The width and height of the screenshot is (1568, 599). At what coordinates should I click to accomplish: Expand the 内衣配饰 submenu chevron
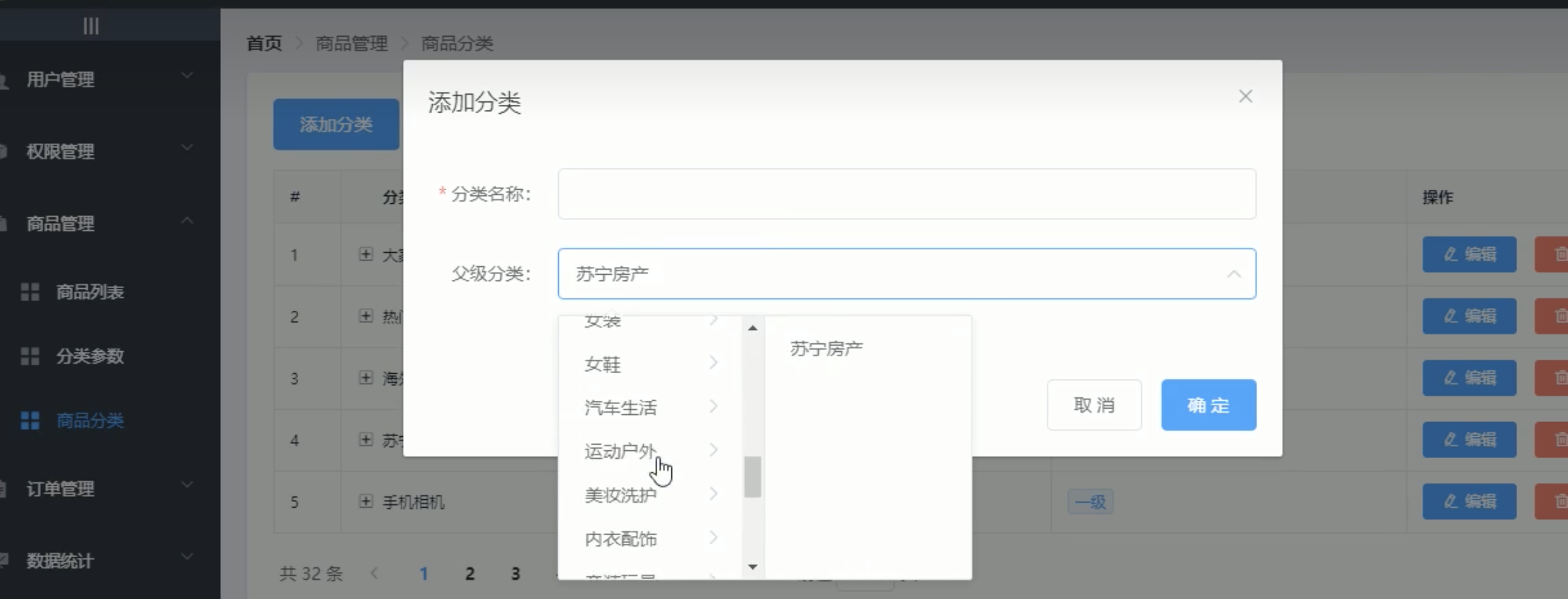pos(713,538)
